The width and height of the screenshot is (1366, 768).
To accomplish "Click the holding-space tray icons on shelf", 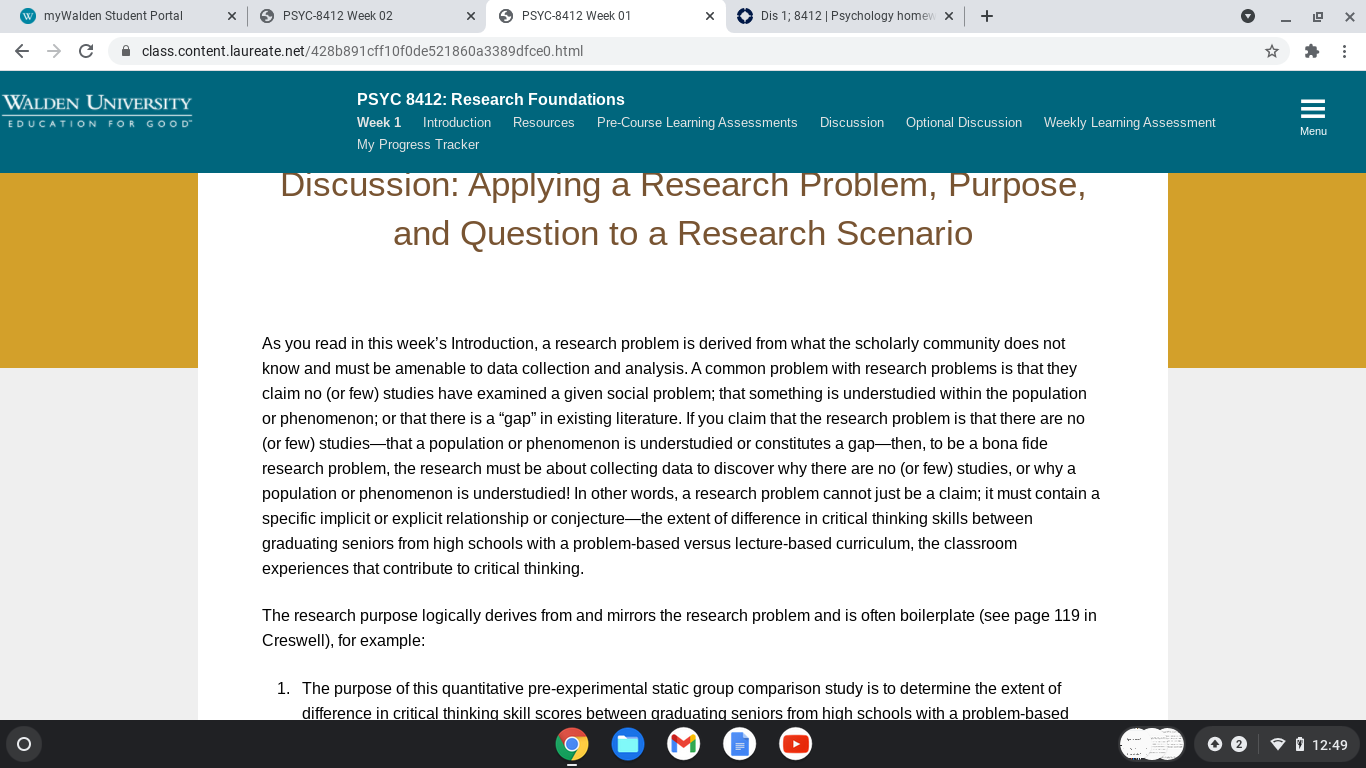I will (x=1151, y=744).
